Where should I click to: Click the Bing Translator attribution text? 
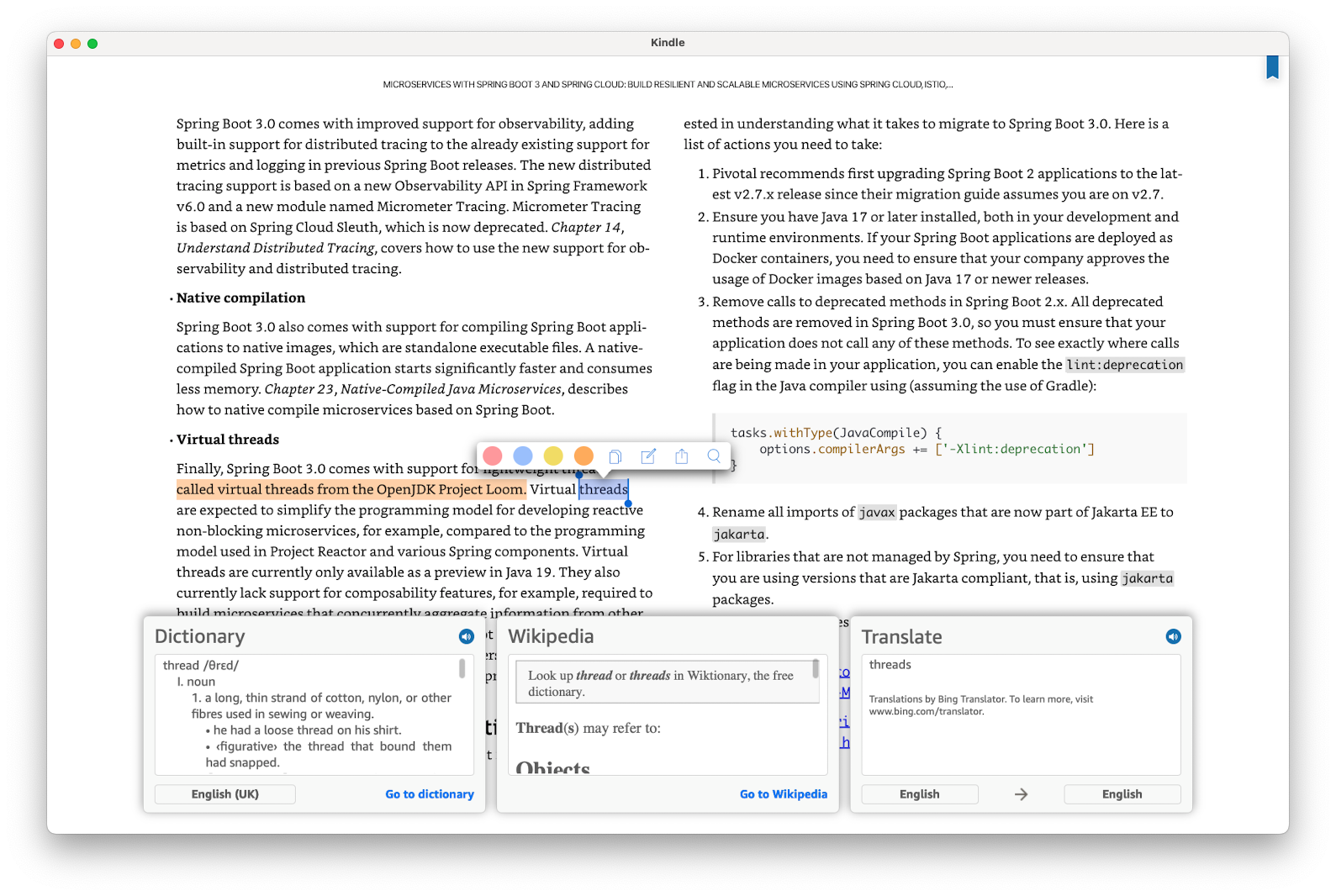[x=981, y=705]
